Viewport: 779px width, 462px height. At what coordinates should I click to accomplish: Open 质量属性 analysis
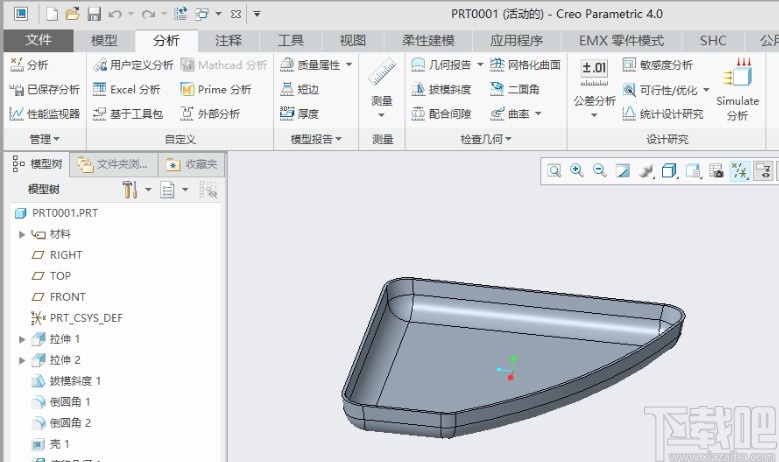tap(310, 65)
